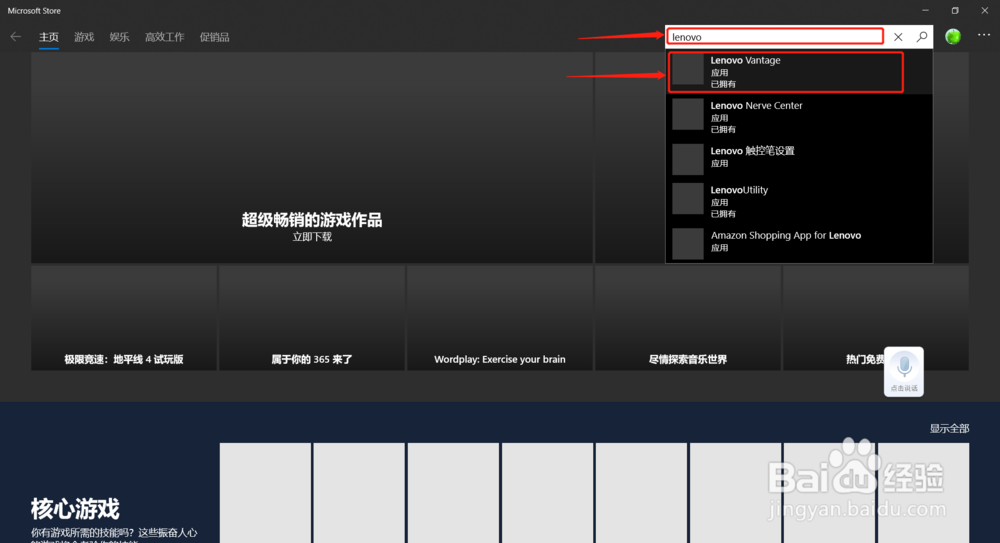Click the microphone speech button

coord(904,371)
